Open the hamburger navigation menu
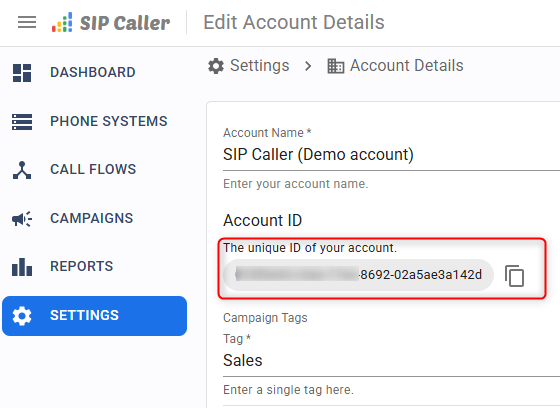560x408 pixels. [27, 22]
